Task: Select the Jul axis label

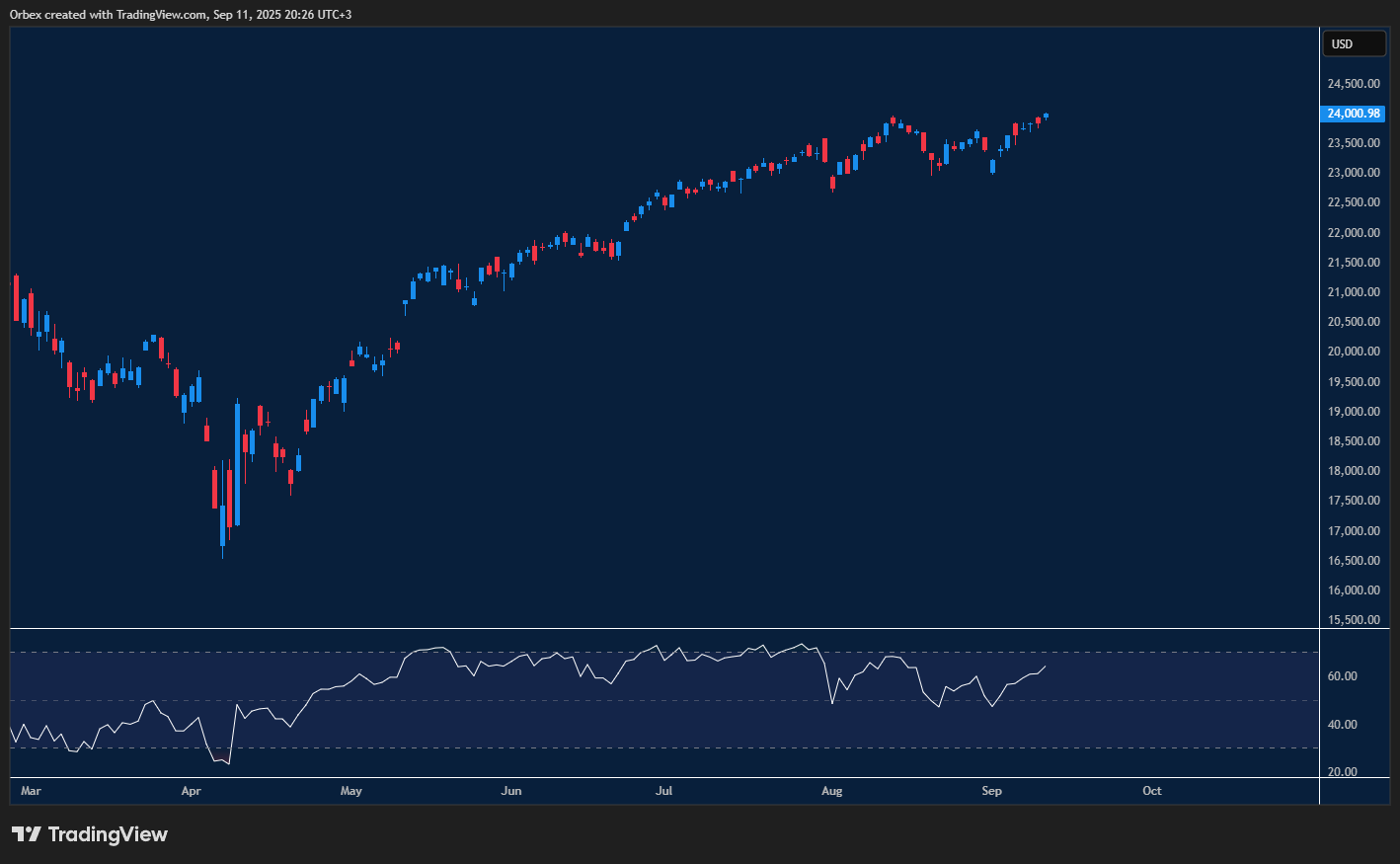Action: pyautogui.click(x=663, y=791)
